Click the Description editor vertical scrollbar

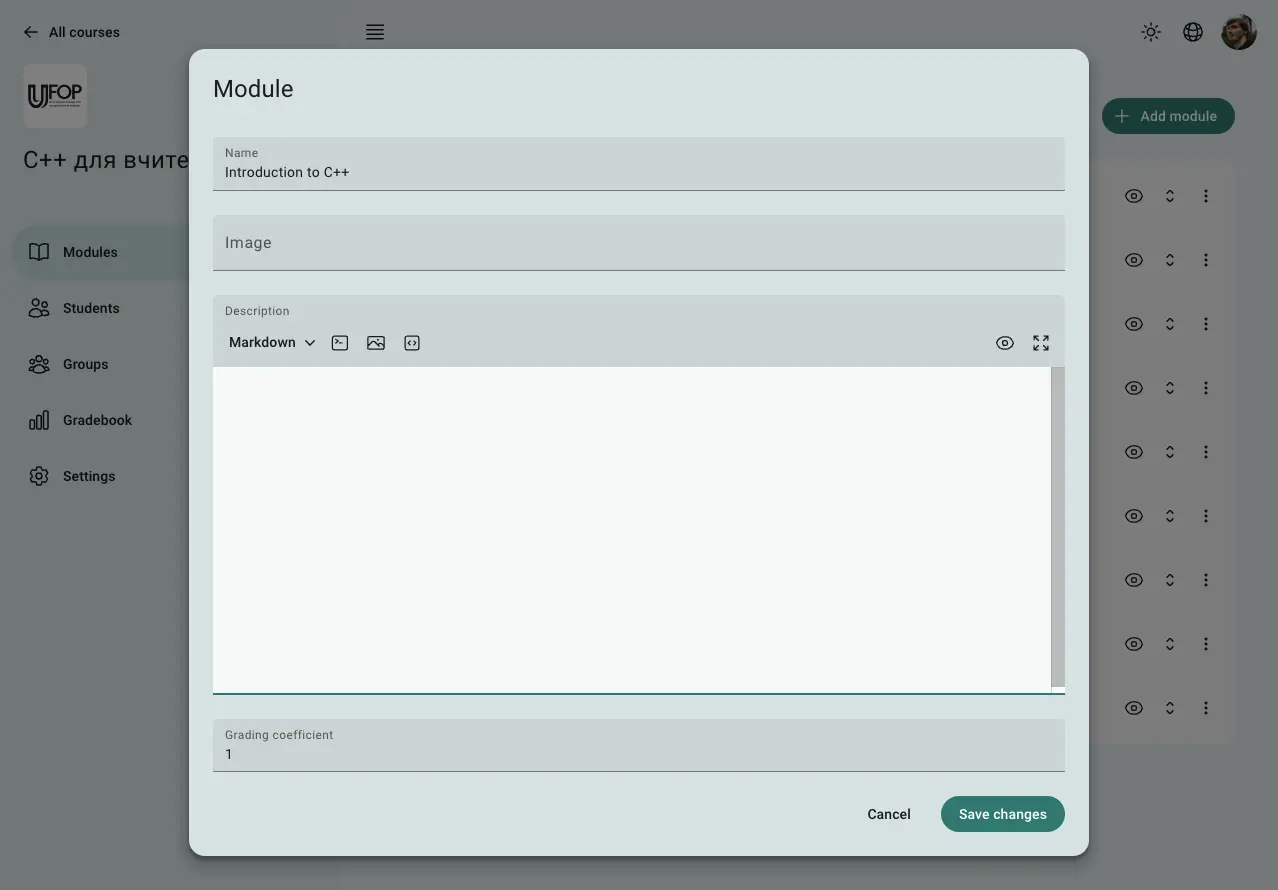(x=1058, y=525)
